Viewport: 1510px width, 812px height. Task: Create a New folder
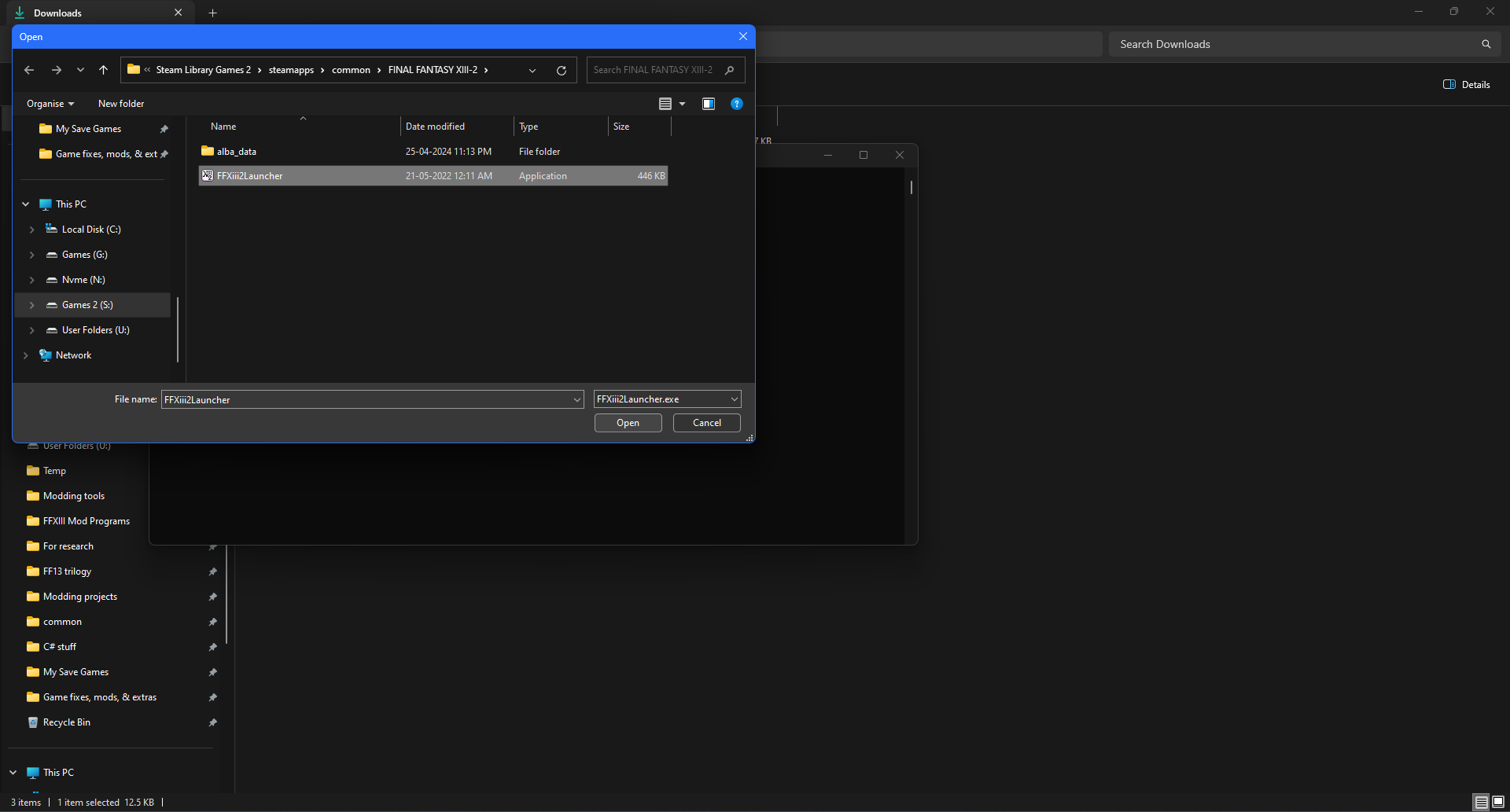click(121, 104)
